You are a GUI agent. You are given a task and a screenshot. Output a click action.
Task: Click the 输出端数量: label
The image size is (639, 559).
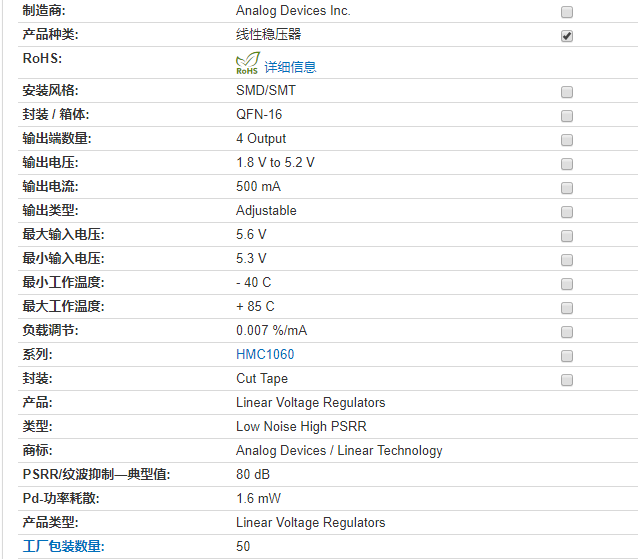[x=57, y=139]
